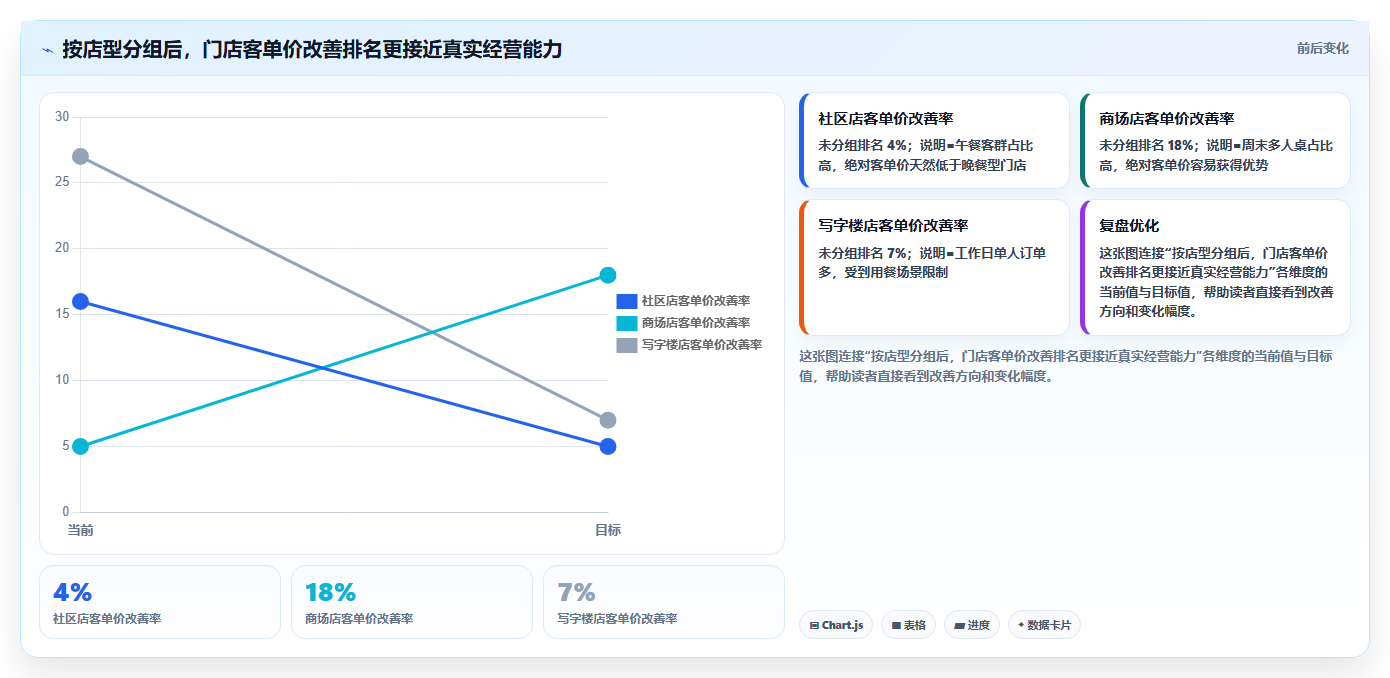This screenshot has width=1390, height=678.
Task: Click the 18% KPI value
Action: point(330,592)
